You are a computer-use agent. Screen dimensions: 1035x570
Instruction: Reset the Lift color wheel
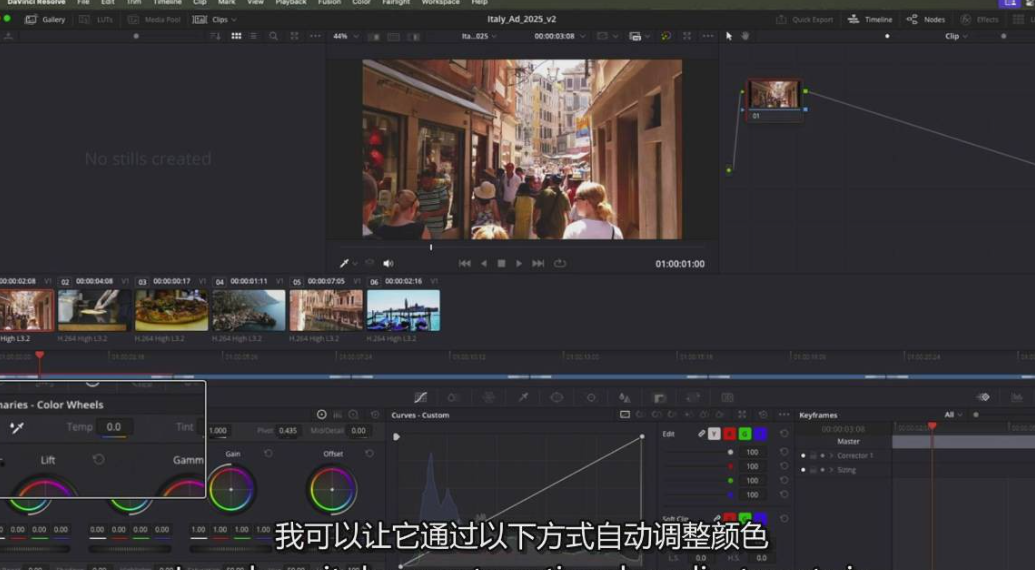98,459
